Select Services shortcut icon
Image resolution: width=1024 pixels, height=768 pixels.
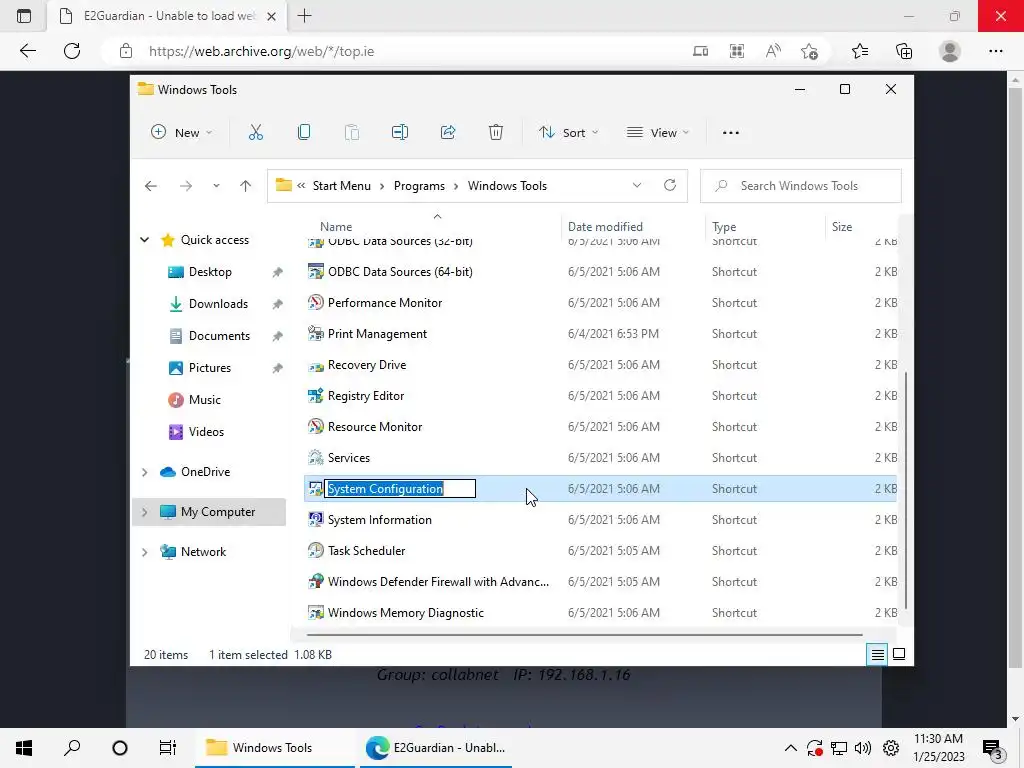pos(316,457)
